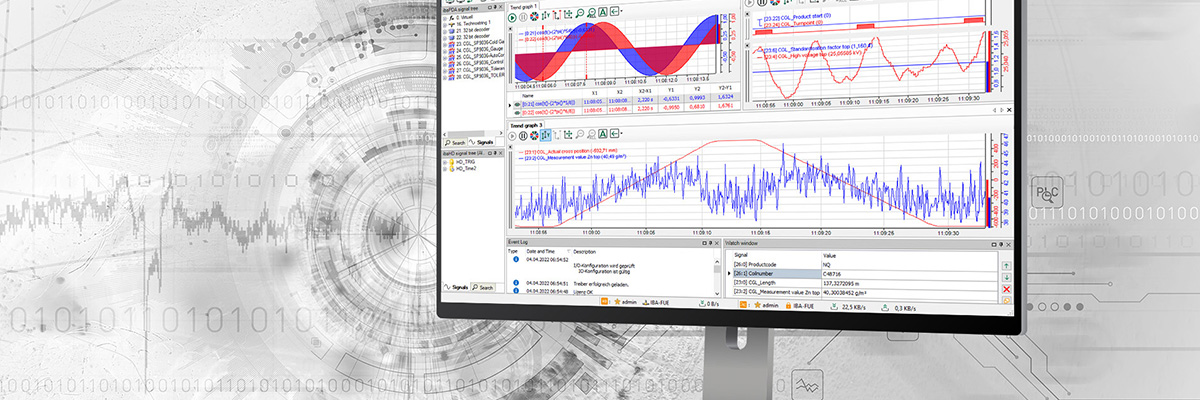Pause Trend graph 3 with pause button

pos(523,135)
